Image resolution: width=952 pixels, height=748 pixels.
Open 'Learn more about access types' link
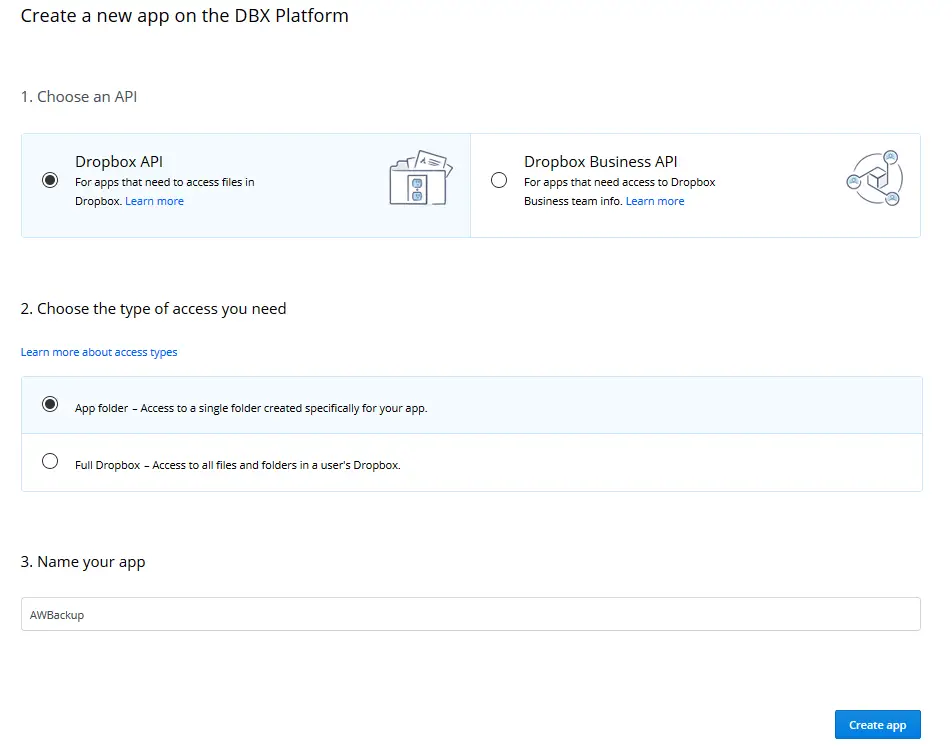pyautogui.click(x=99, y=352)
